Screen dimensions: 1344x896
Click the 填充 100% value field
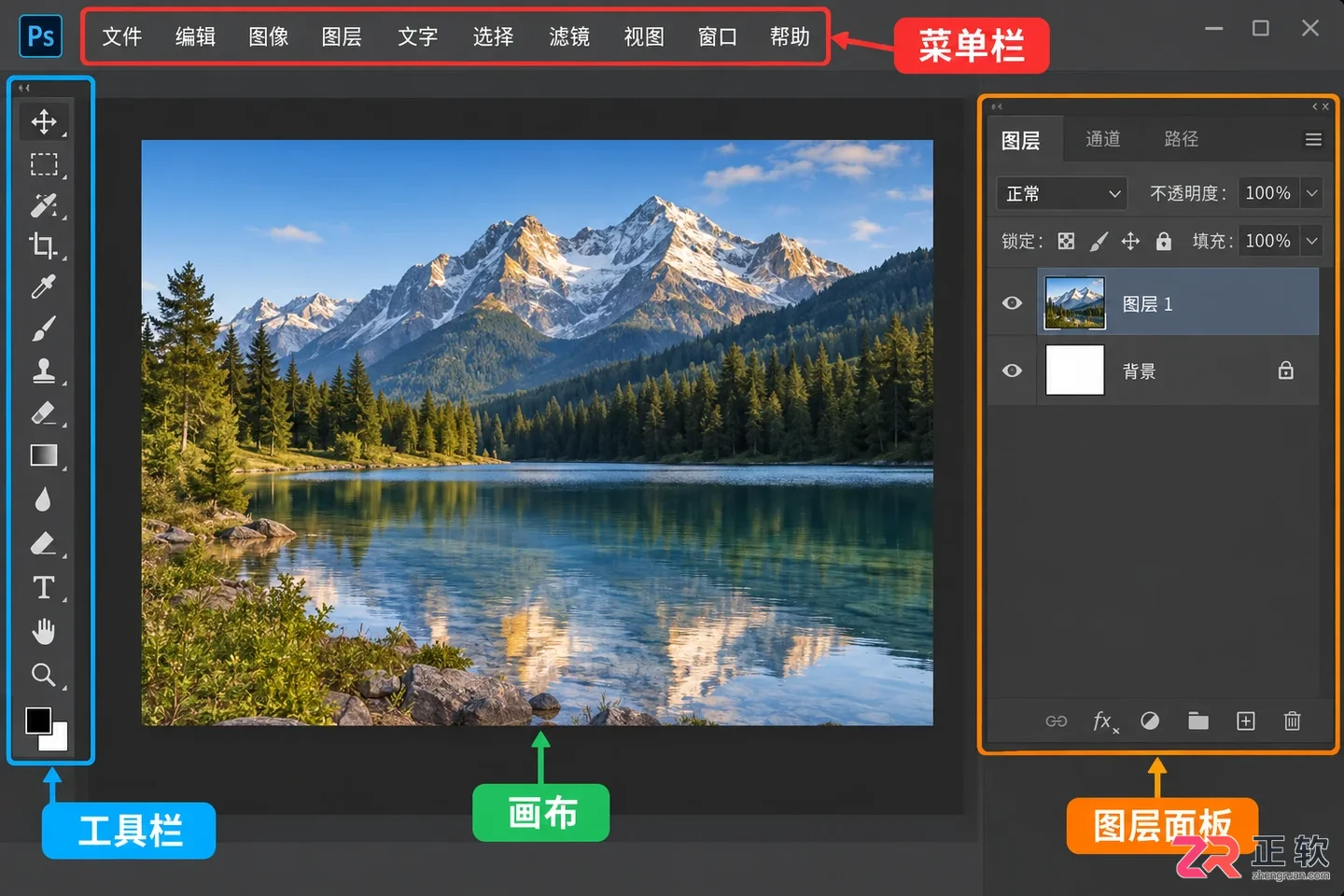(x=1268, y=241)
